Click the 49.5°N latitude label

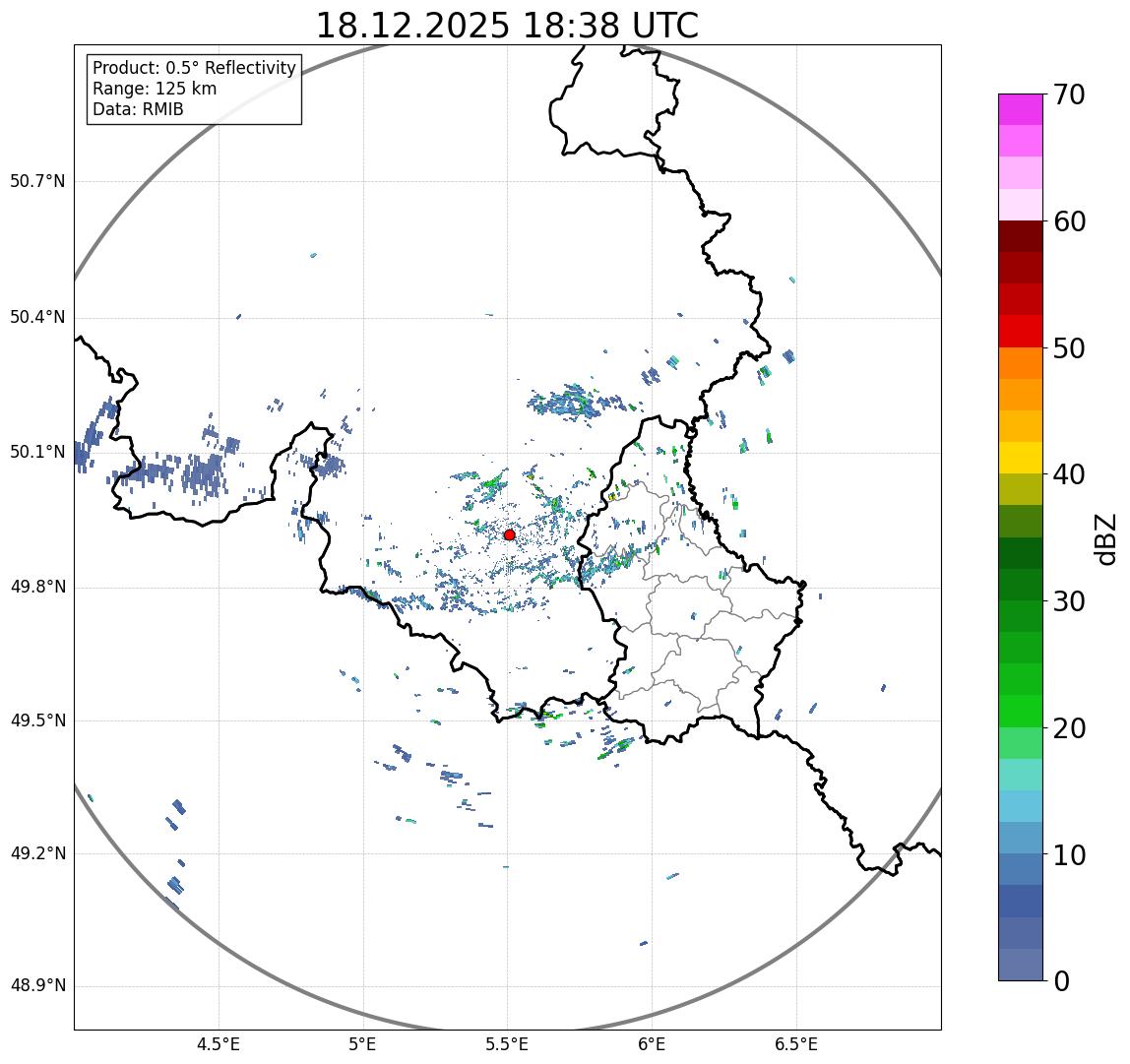coord(37,720)
